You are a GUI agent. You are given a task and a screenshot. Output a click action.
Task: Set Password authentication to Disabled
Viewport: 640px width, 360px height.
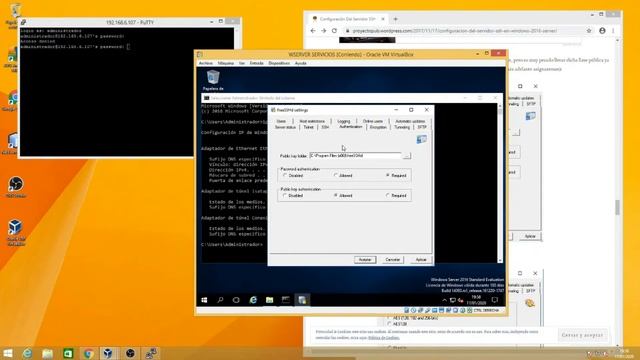click(x=285, y=176)
